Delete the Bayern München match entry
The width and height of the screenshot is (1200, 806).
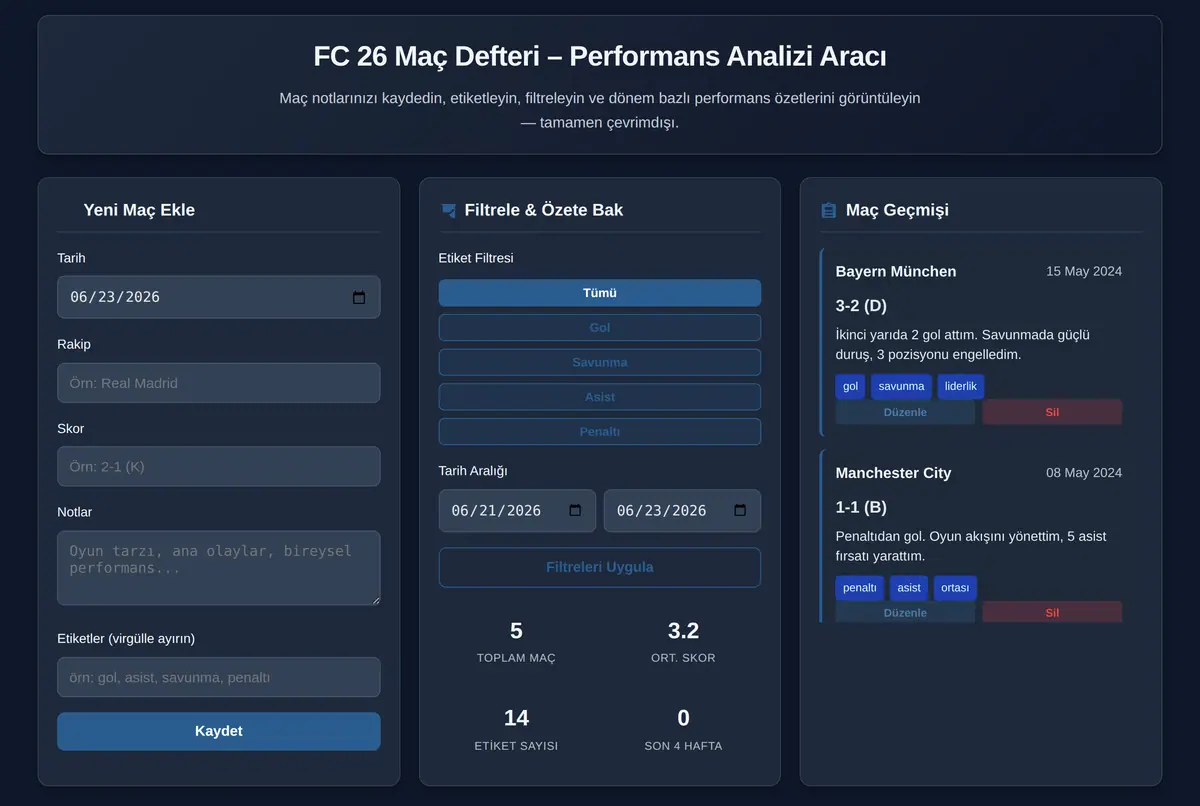click(1052, 412)
